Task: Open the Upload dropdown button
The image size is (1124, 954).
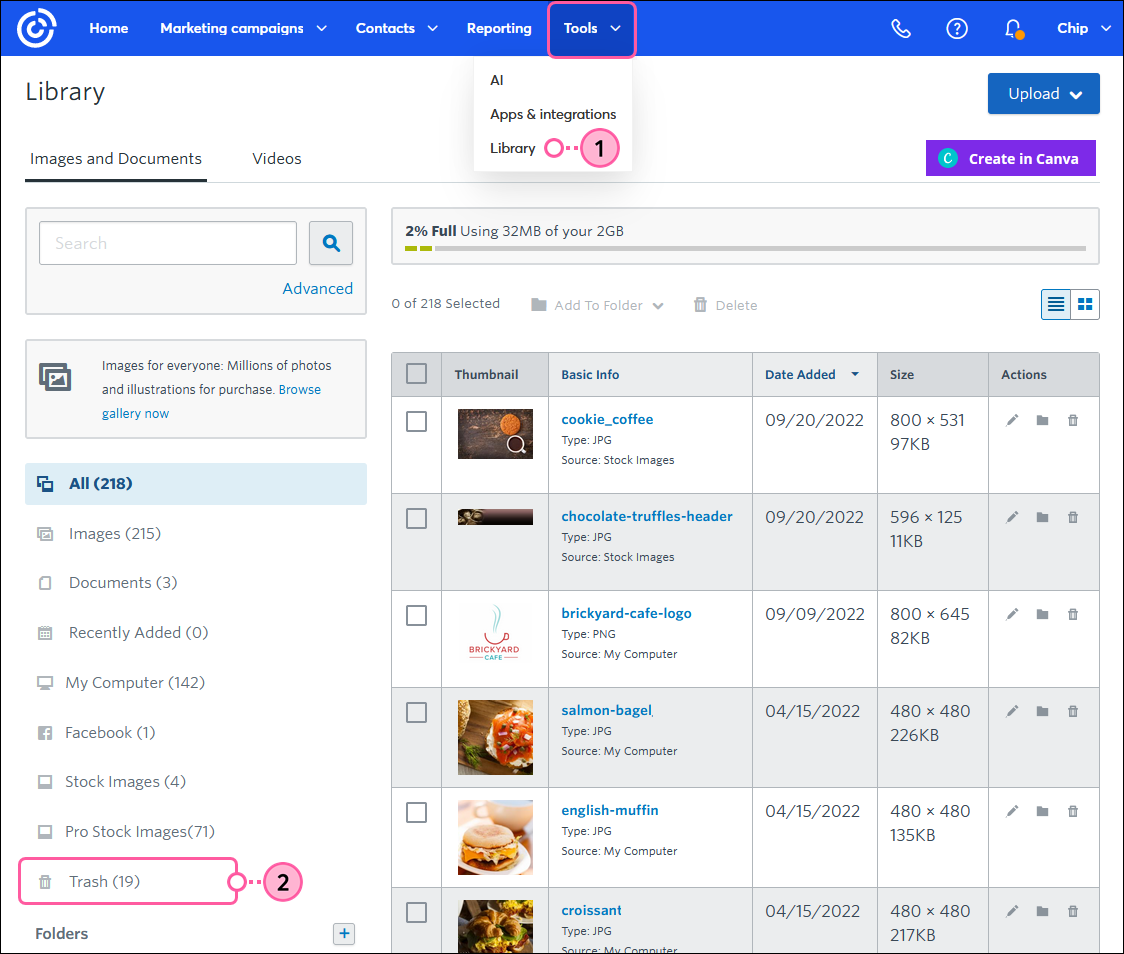Action: pyautogui.click(x=1044, y=93)
